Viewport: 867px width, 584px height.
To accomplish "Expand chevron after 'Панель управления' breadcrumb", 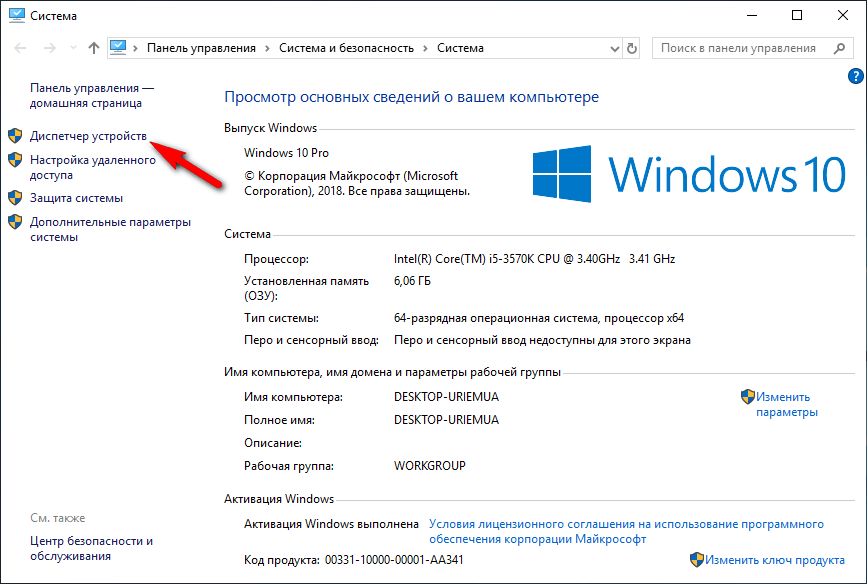I will 268,48.
